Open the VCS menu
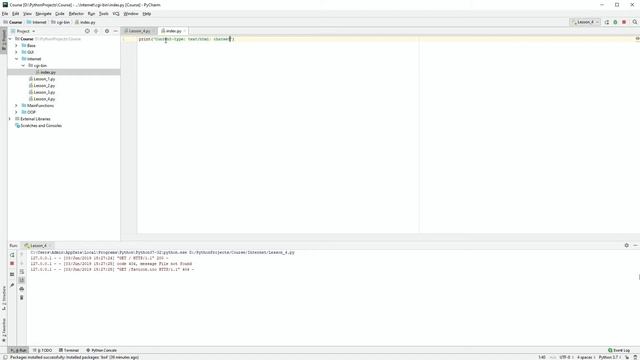Image resolution: width=640 pixels, height=360 pixels. (x=116, y=13)
